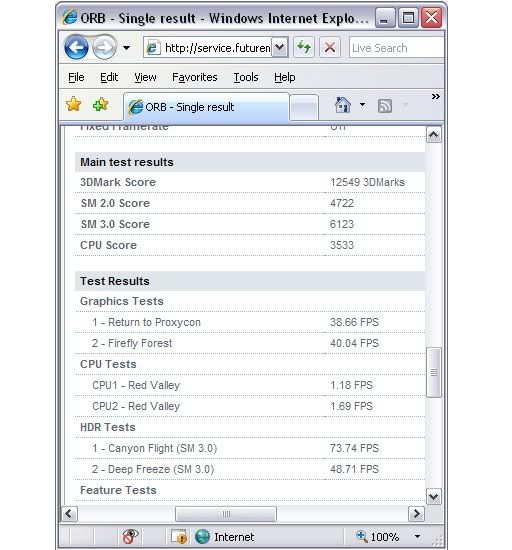Screen dimensions: 512x550
Task: Open the File menu
Action: pos(76,77)
